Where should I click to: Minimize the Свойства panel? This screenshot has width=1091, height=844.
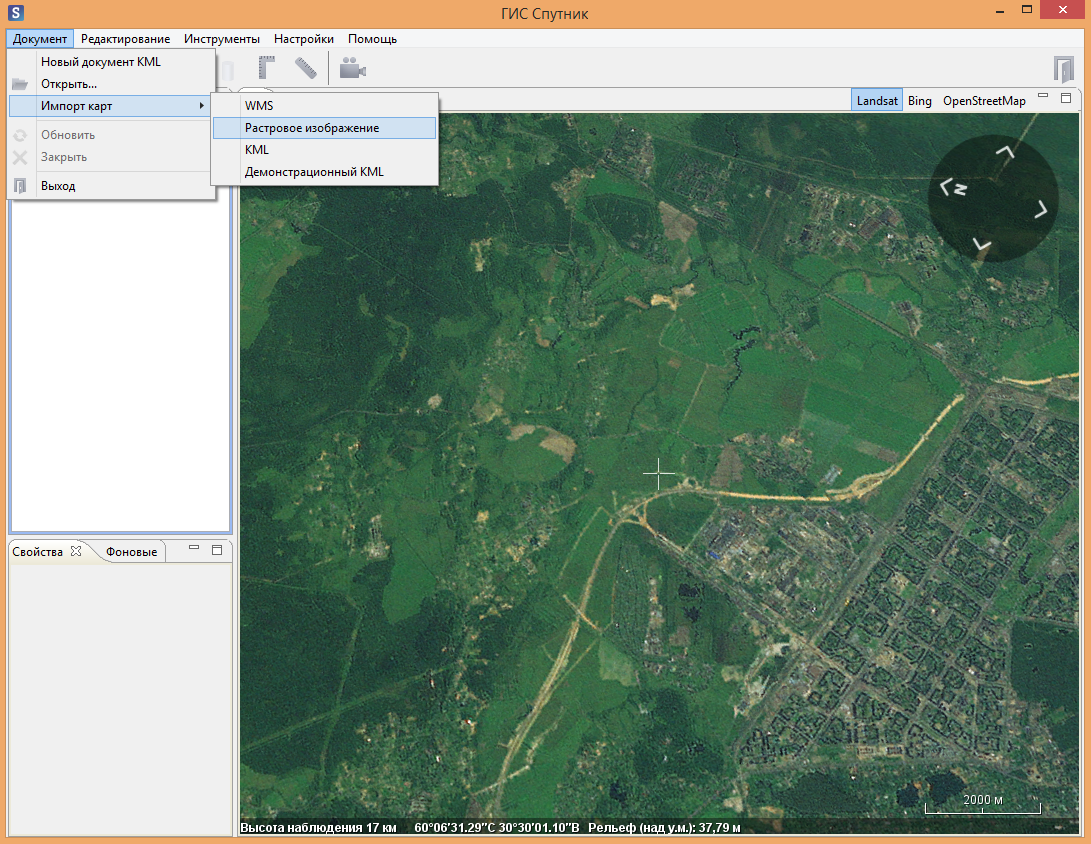pyautogui.click(x=194, y=549)
